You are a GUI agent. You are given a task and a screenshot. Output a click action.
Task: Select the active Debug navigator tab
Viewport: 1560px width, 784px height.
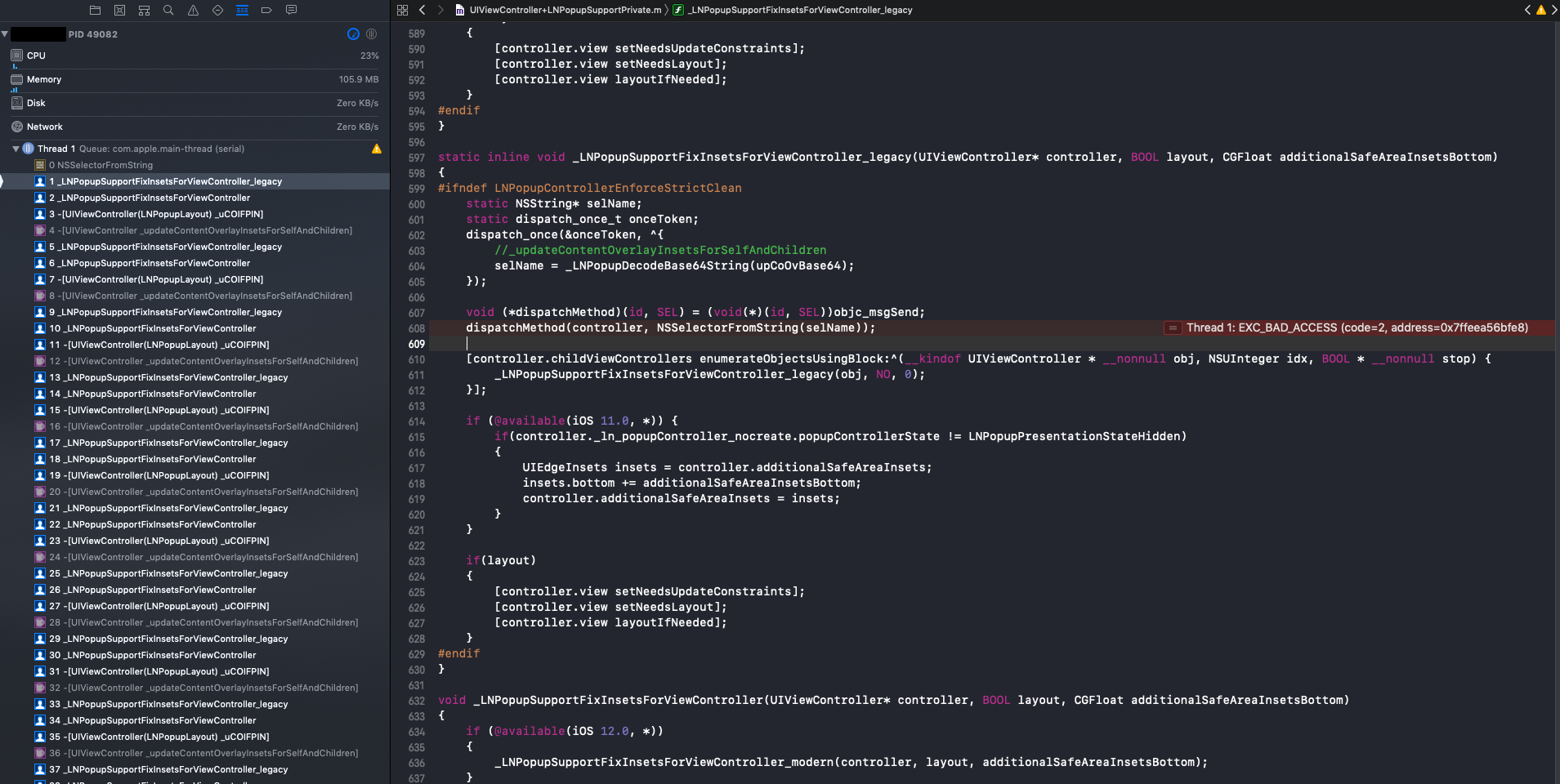242,10
